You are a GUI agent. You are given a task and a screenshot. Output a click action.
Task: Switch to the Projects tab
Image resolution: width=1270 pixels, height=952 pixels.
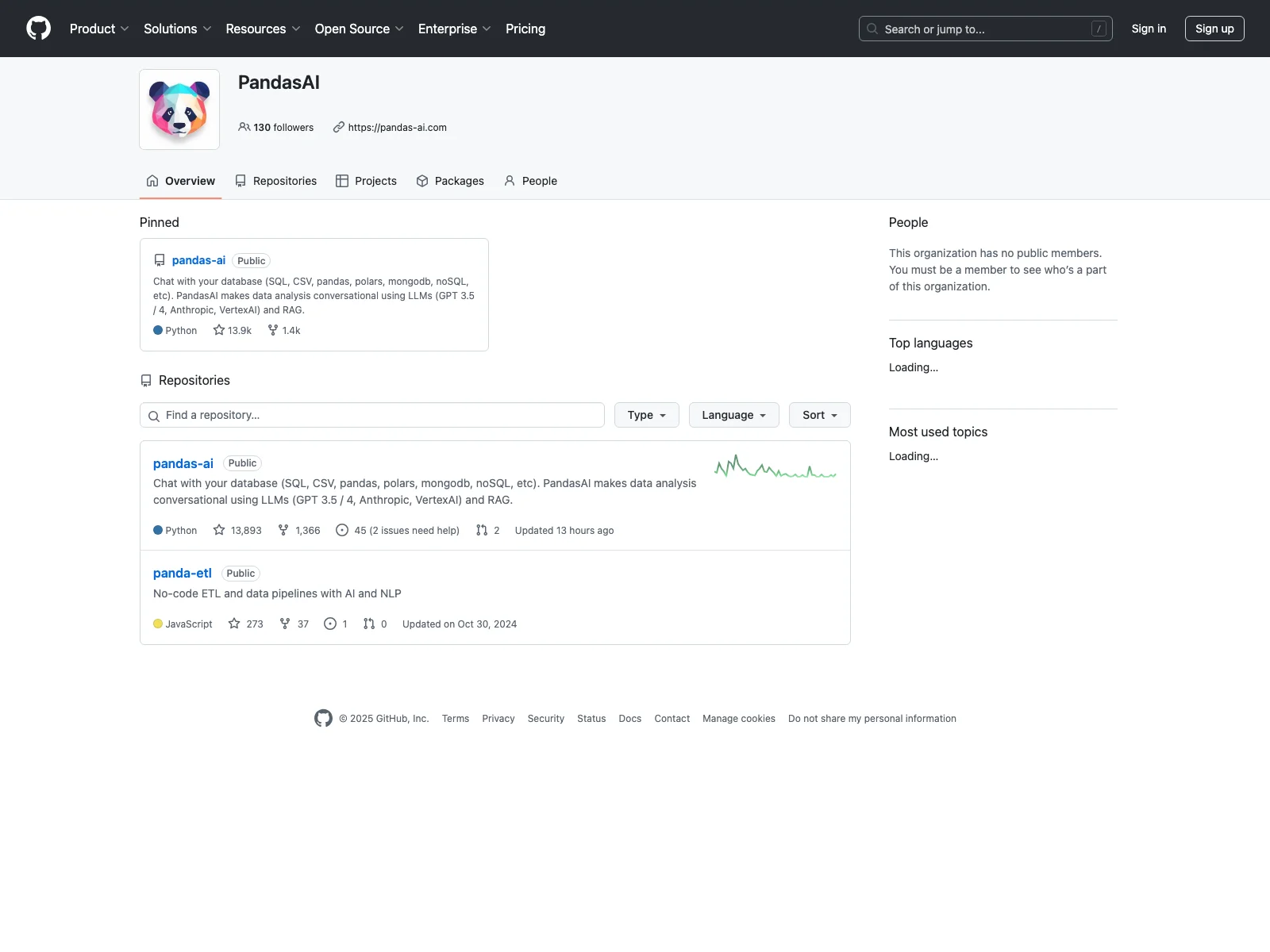point(366,181)
